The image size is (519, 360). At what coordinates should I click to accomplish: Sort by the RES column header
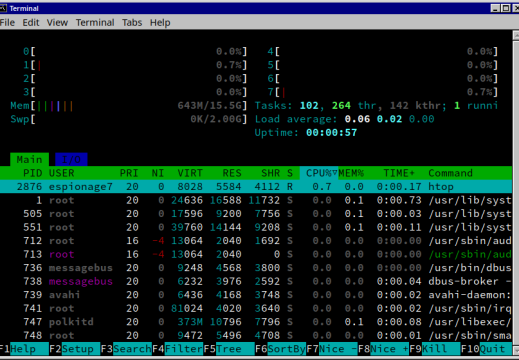click(x=232, y=173)
